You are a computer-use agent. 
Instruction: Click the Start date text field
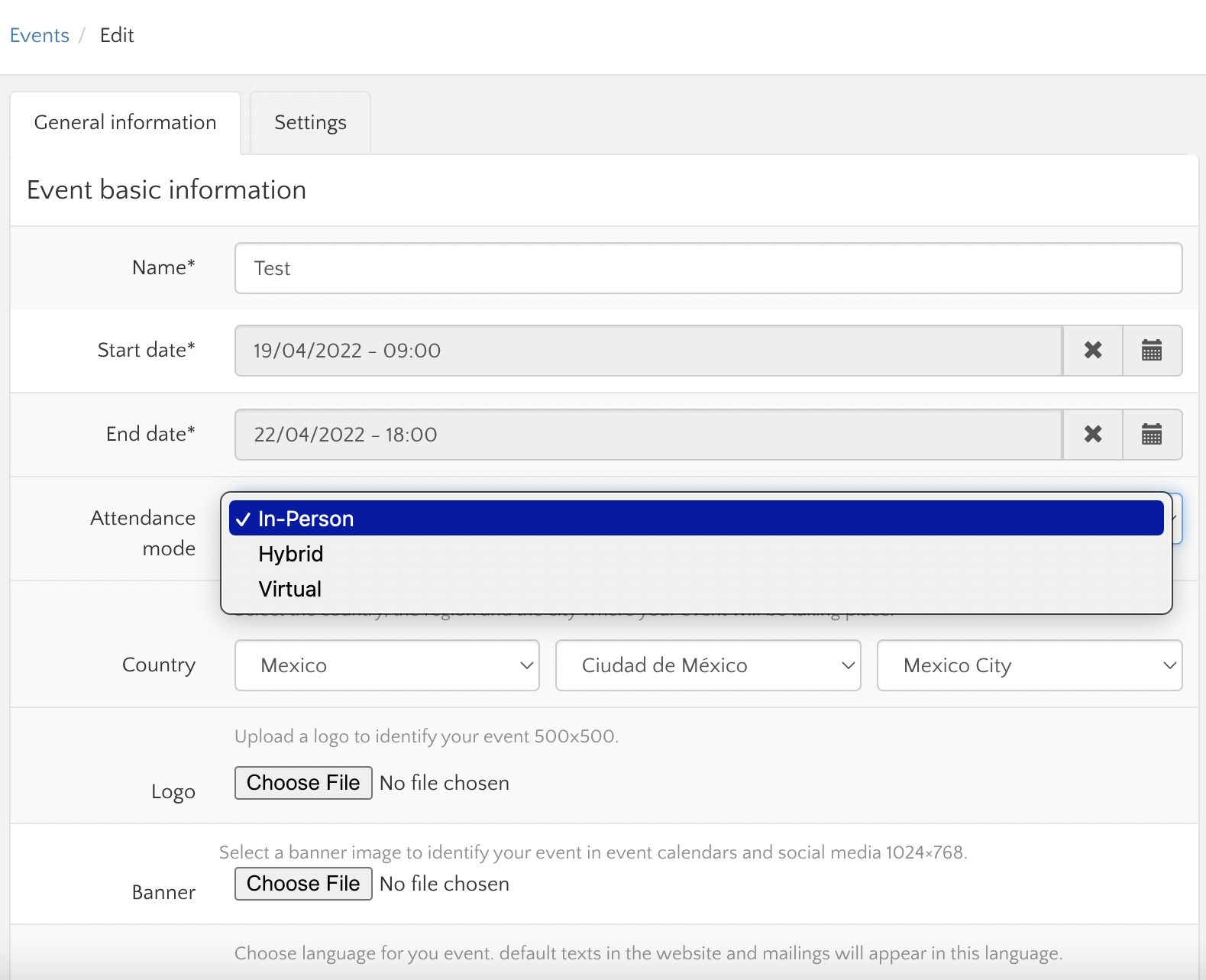coord(648,351)
